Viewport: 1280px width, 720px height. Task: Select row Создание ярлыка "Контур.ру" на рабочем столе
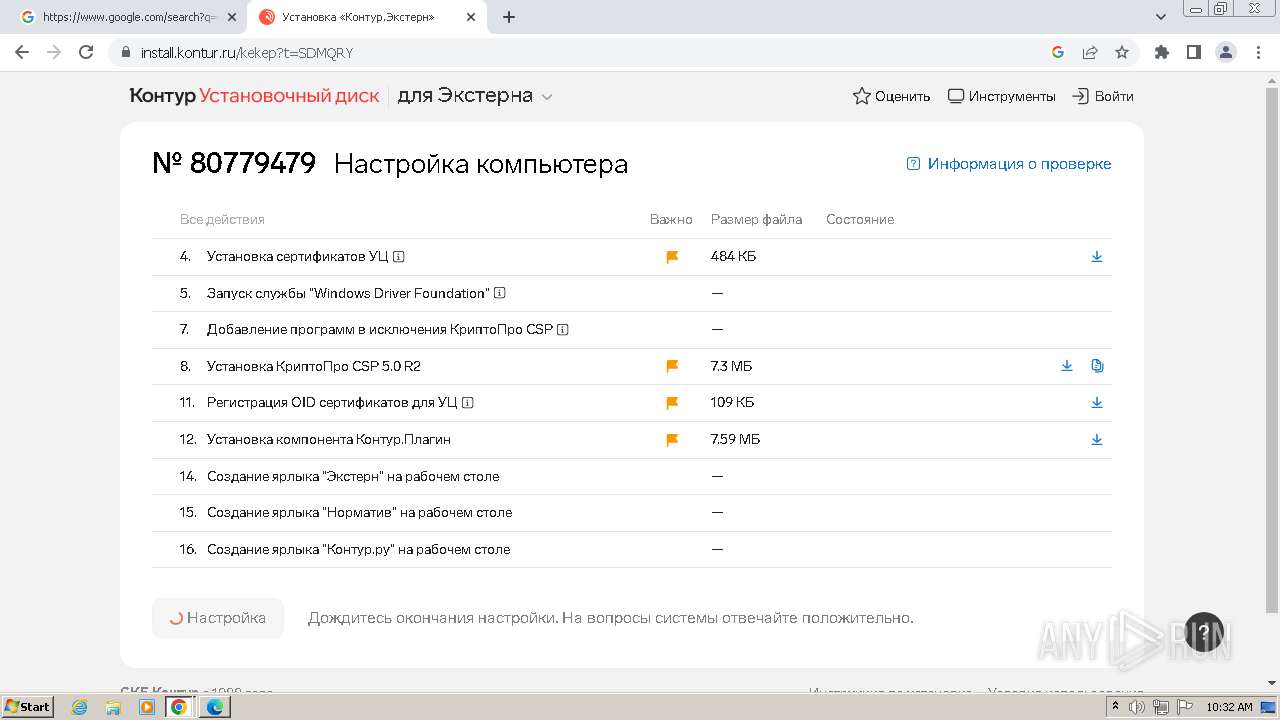pyautogui.click(x=632, y=549)
